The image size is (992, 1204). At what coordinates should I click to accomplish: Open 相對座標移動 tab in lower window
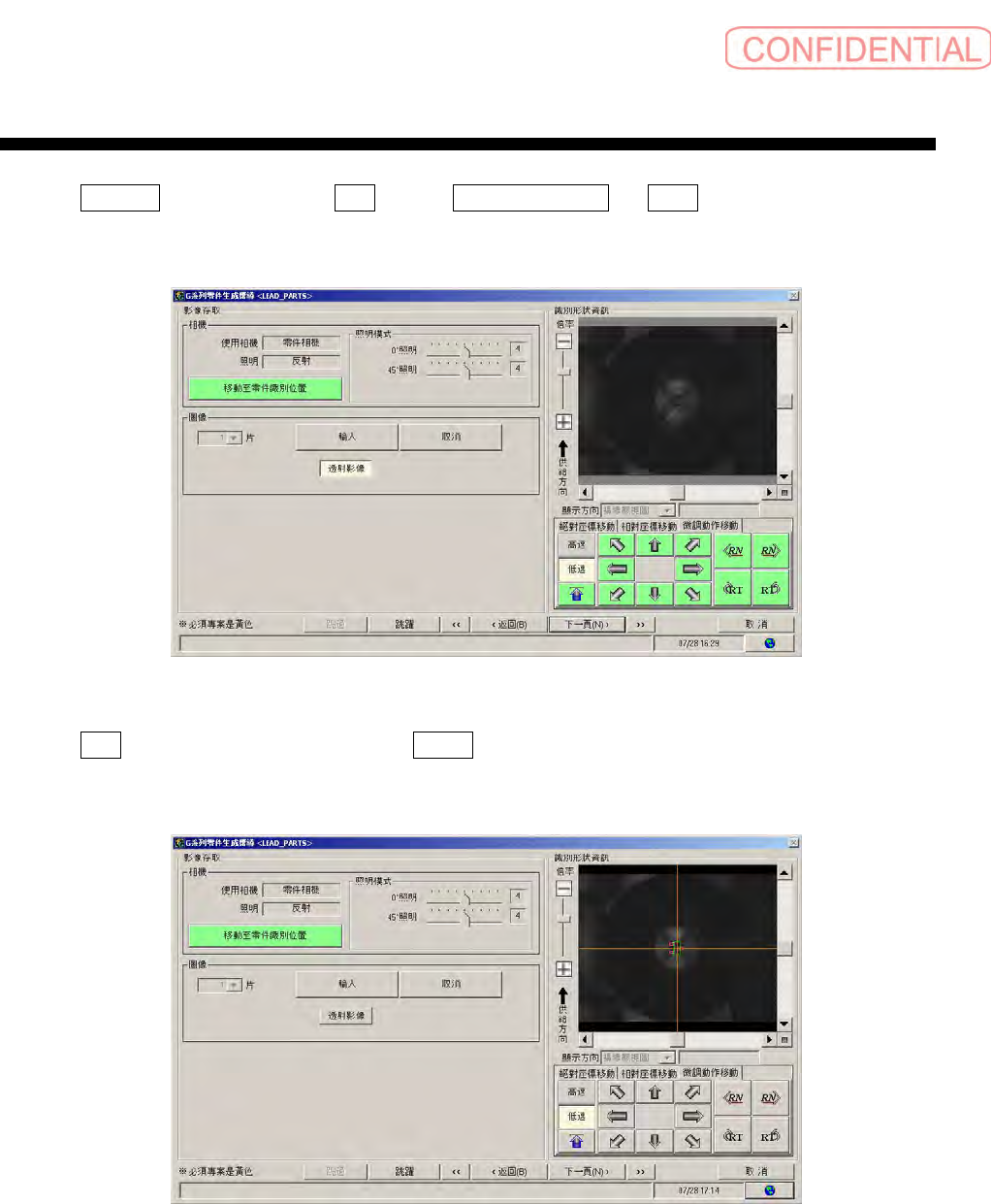click(649, 1073)
